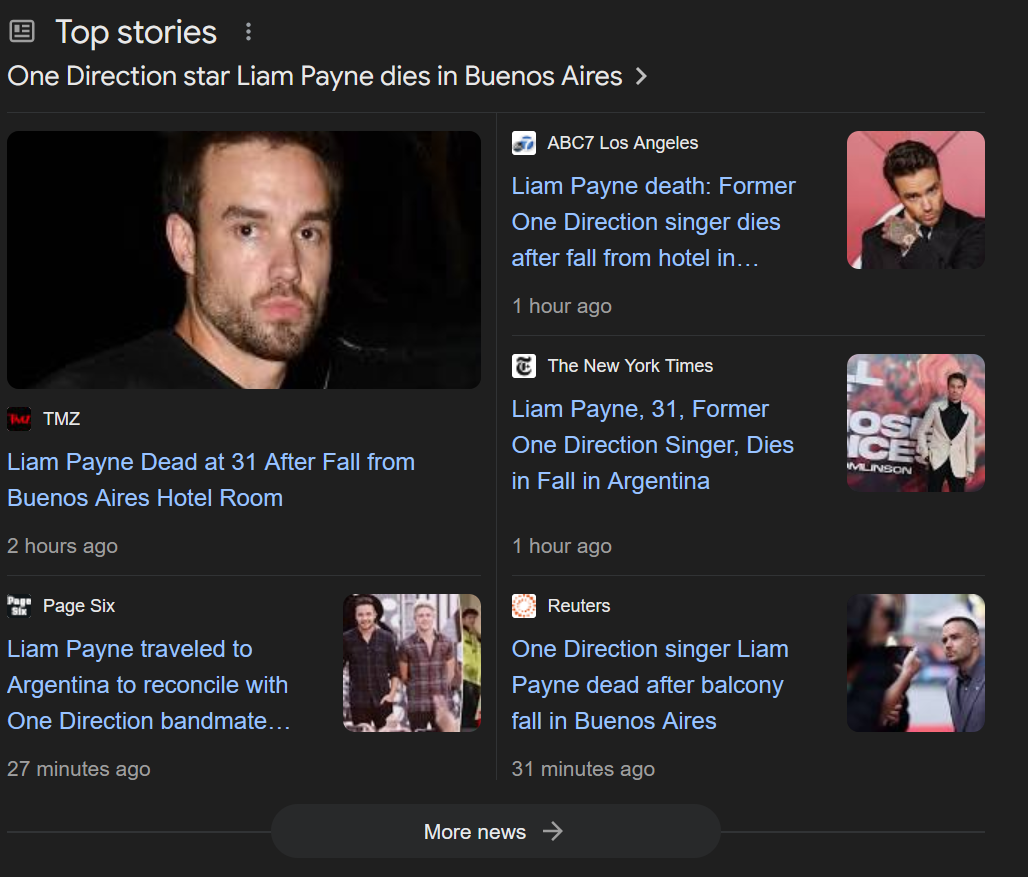Open the ABC7 Los Angeles story thumbnail

[x=916, y=200]
